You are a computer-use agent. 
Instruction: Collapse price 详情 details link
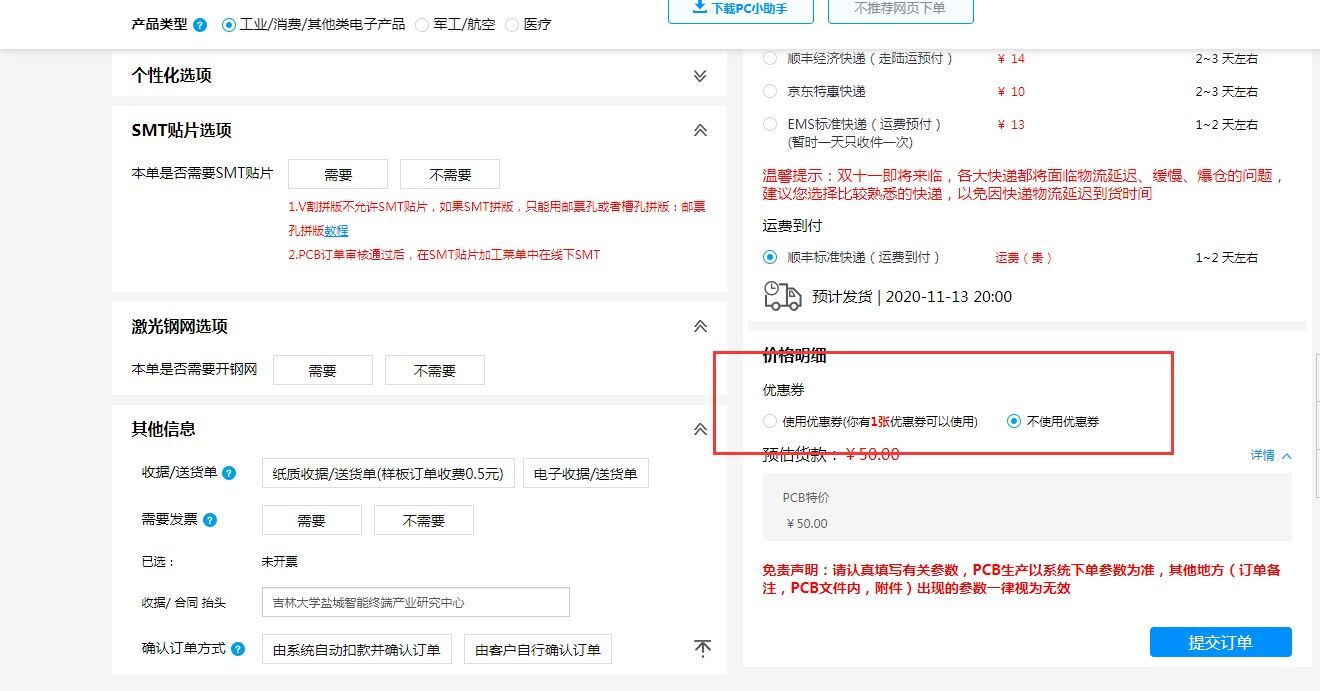click(1271, 455)
